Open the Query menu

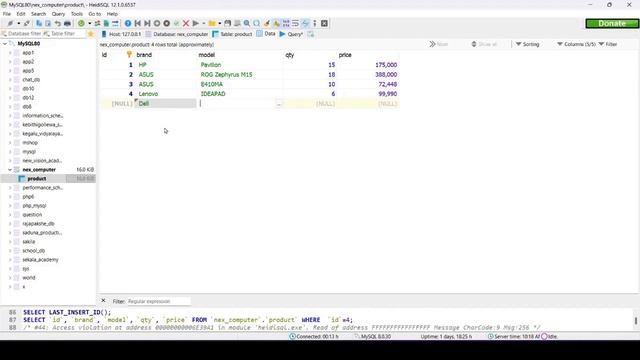58,14
